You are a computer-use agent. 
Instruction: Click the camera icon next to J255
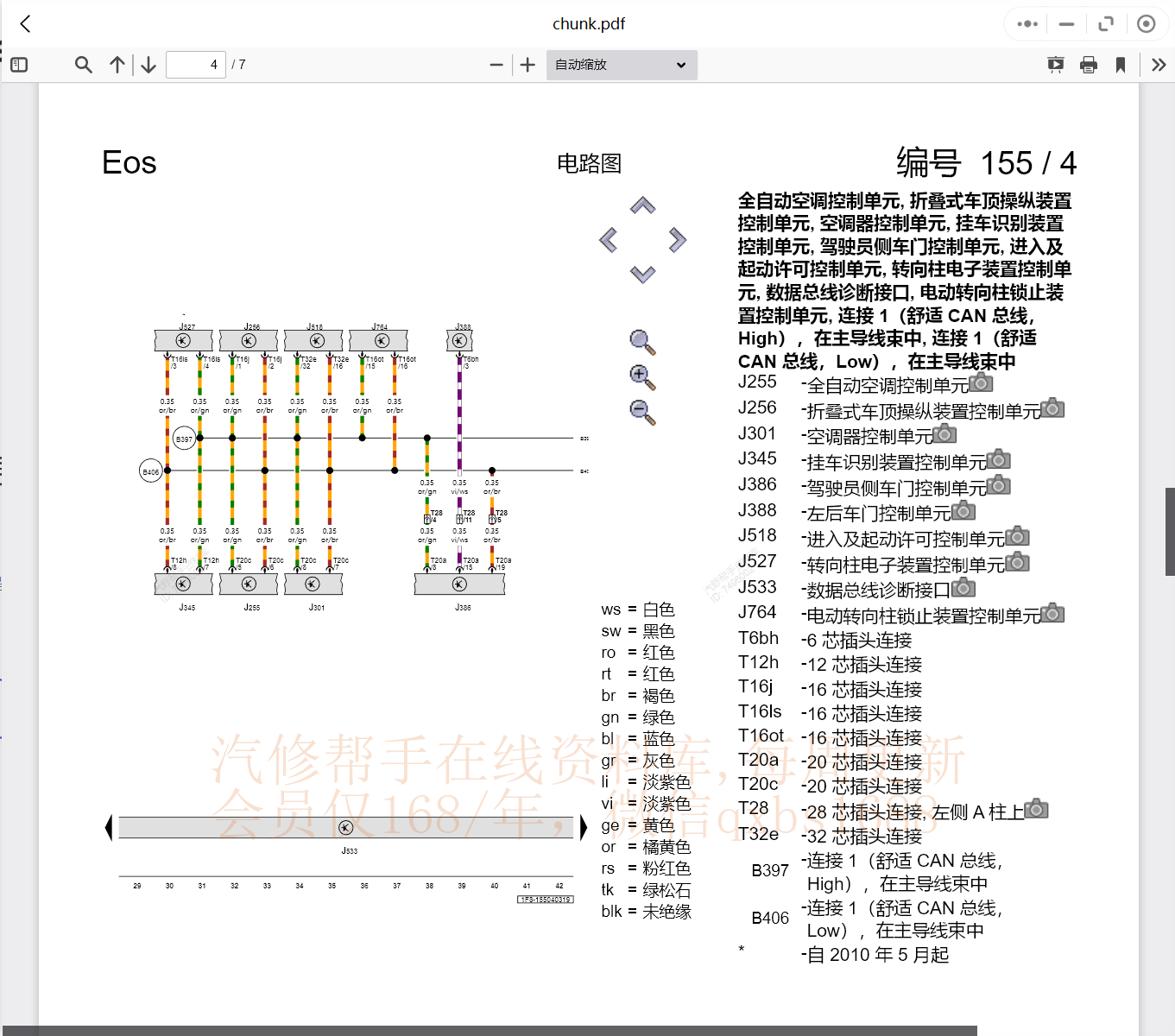click(x=982, y=382)
